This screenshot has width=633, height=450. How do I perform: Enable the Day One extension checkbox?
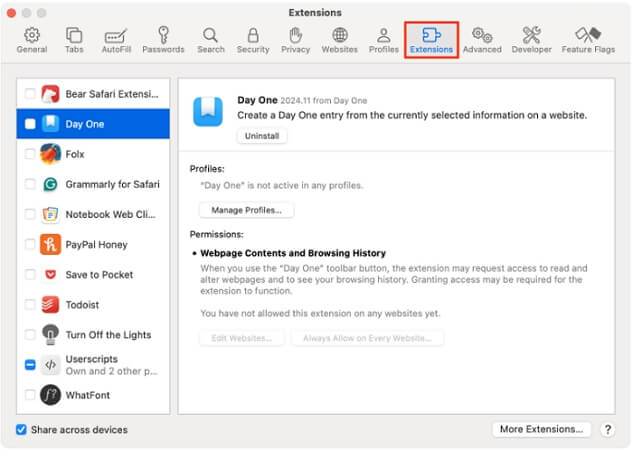30,124
